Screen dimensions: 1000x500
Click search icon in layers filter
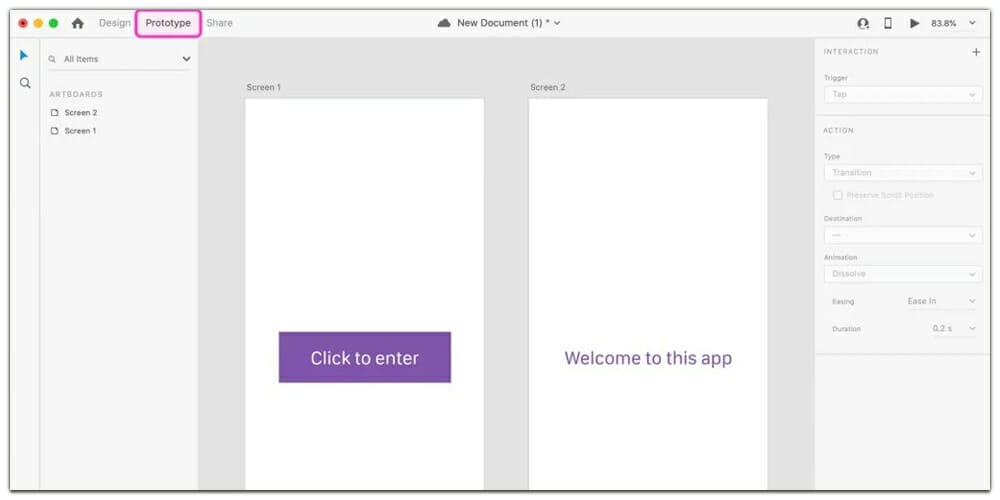coord(52,59)
